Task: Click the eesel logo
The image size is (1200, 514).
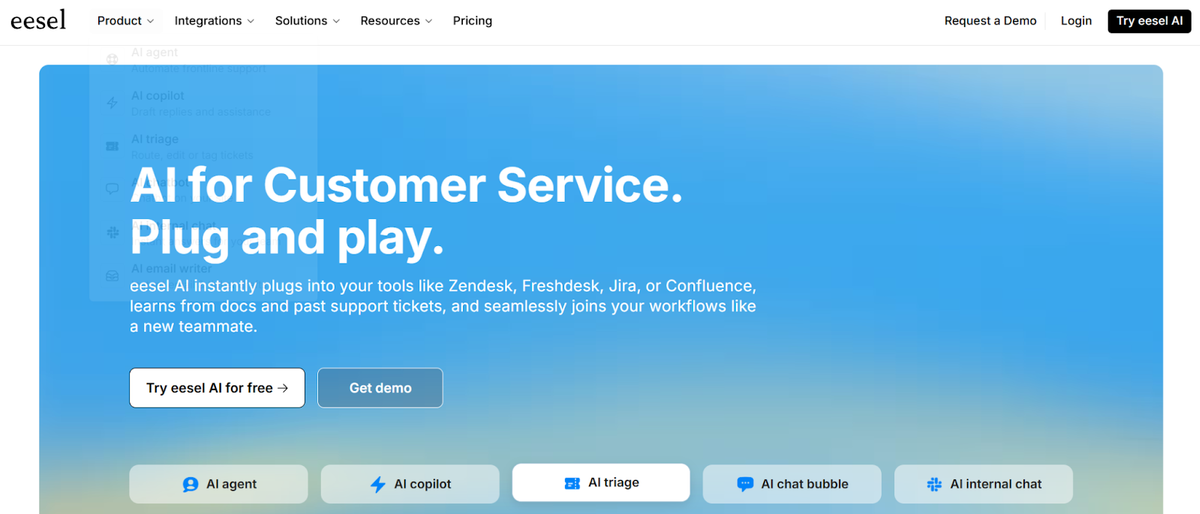Action: (38, 20)
